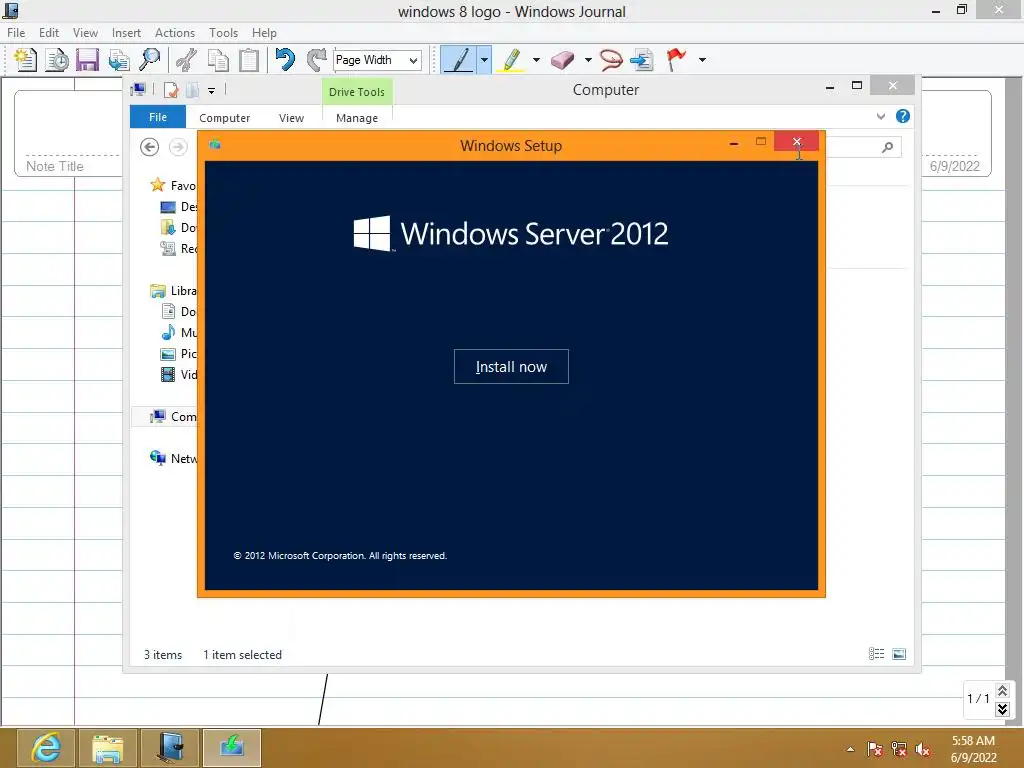
Task: Open File Explorer from the taskbar
Action: pos(108,748)
